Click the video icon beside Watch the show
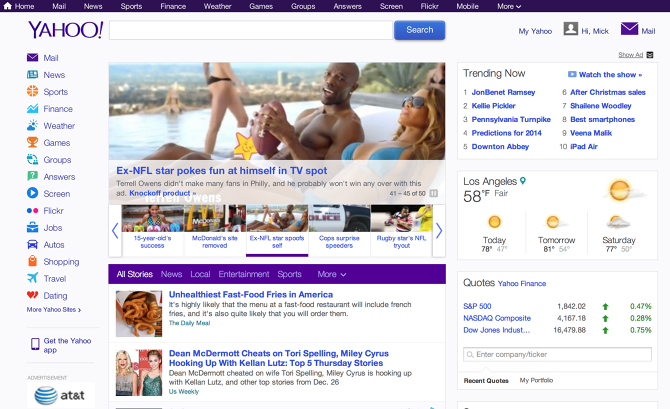Viewport: 670px width, 409px height. click(572, 74)
